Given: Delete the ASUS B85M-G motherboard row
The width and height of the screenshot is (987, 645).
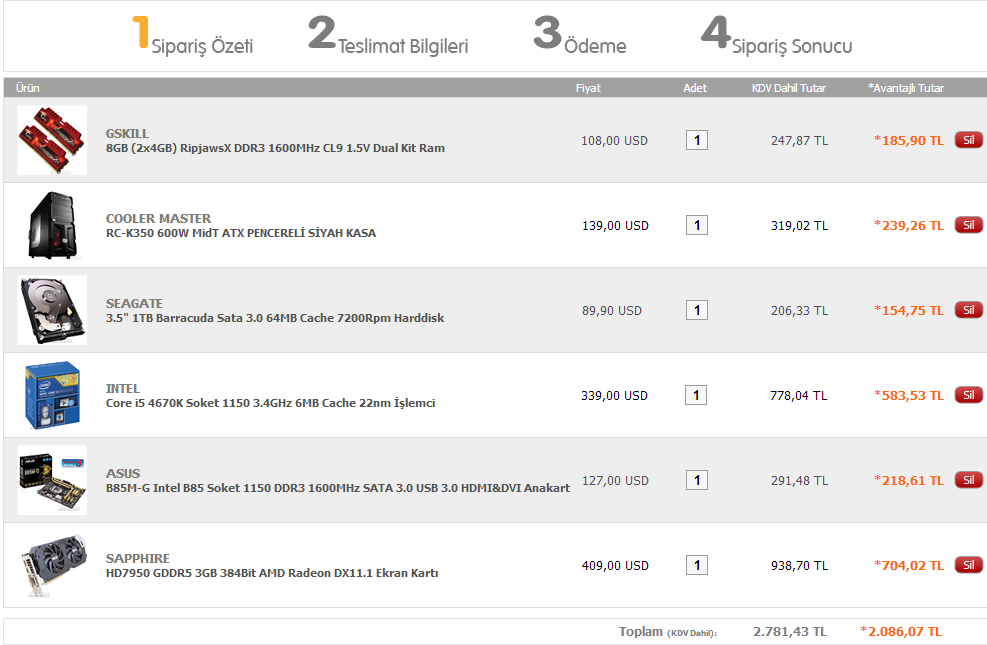Looking at the screenshot, I should 968,480.
